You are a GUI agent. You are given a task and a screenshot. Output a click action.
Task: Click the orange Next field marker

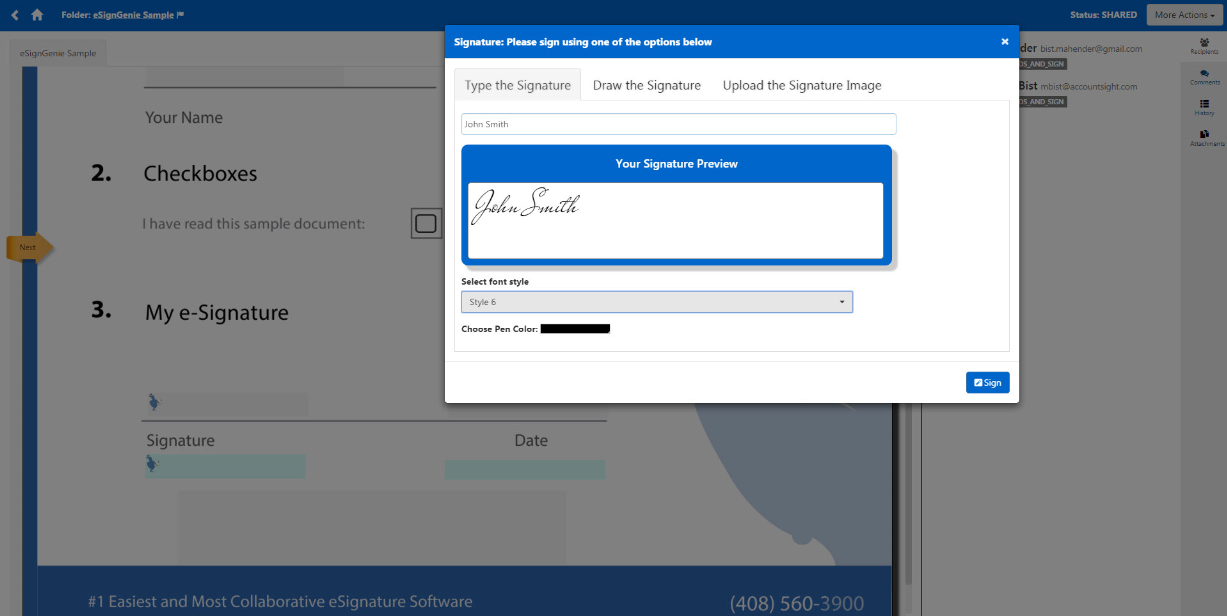(x=26, y=247)
